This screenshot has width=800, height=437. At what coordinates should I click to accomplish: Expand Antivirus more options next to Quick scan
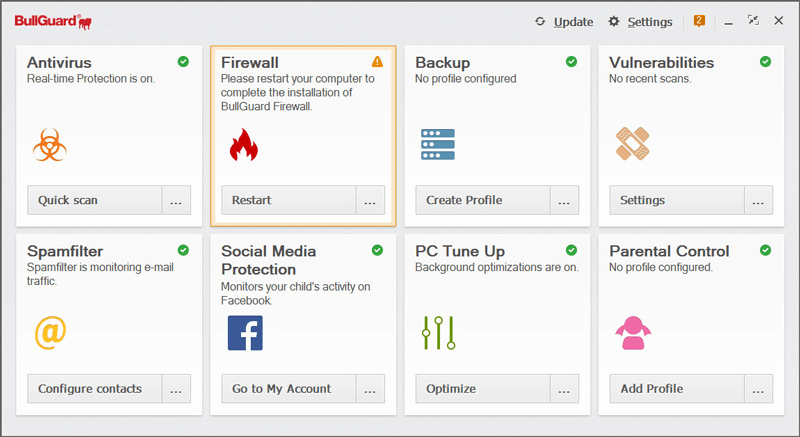tap(176, 200)
